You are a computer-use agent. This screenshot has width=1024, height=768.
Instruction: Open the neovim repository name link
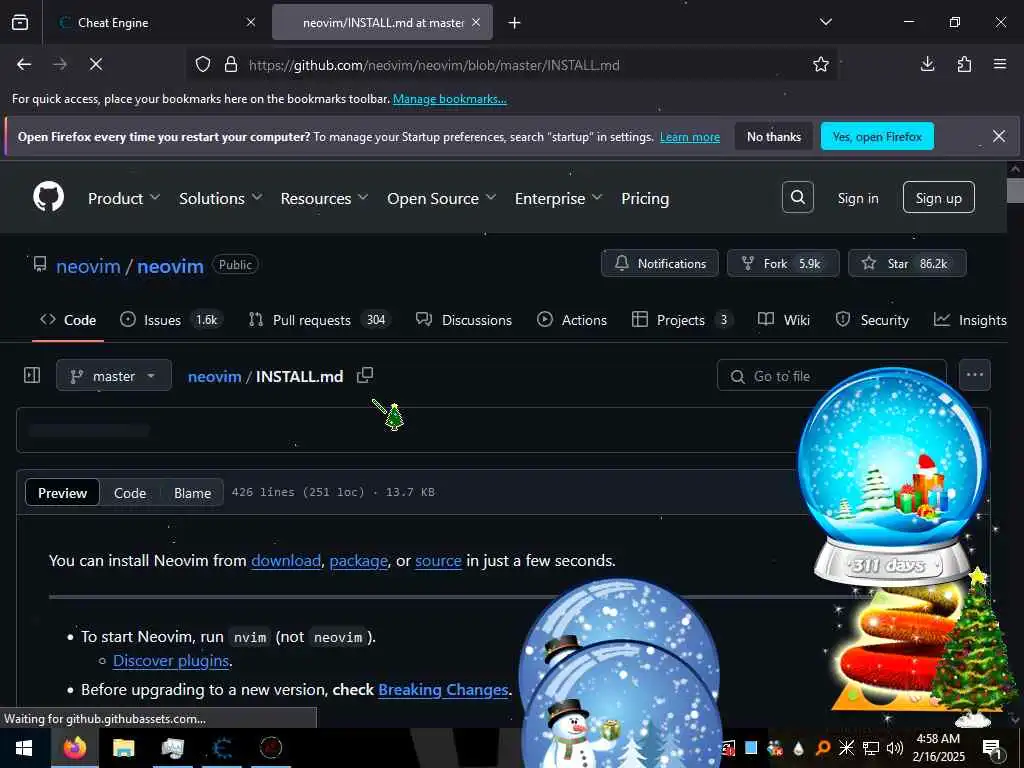click(170, 266)
